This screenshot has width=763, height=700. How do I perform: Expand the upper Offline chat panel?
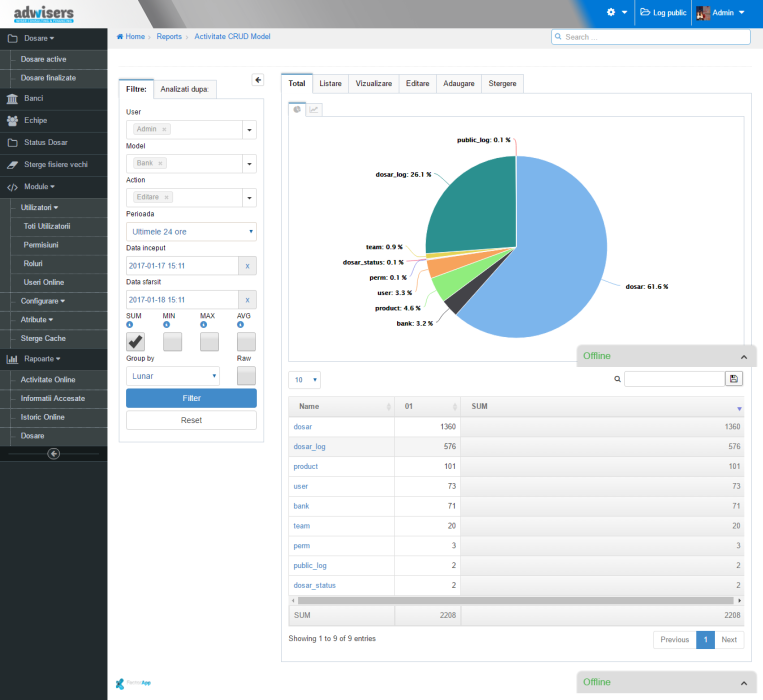667,356
